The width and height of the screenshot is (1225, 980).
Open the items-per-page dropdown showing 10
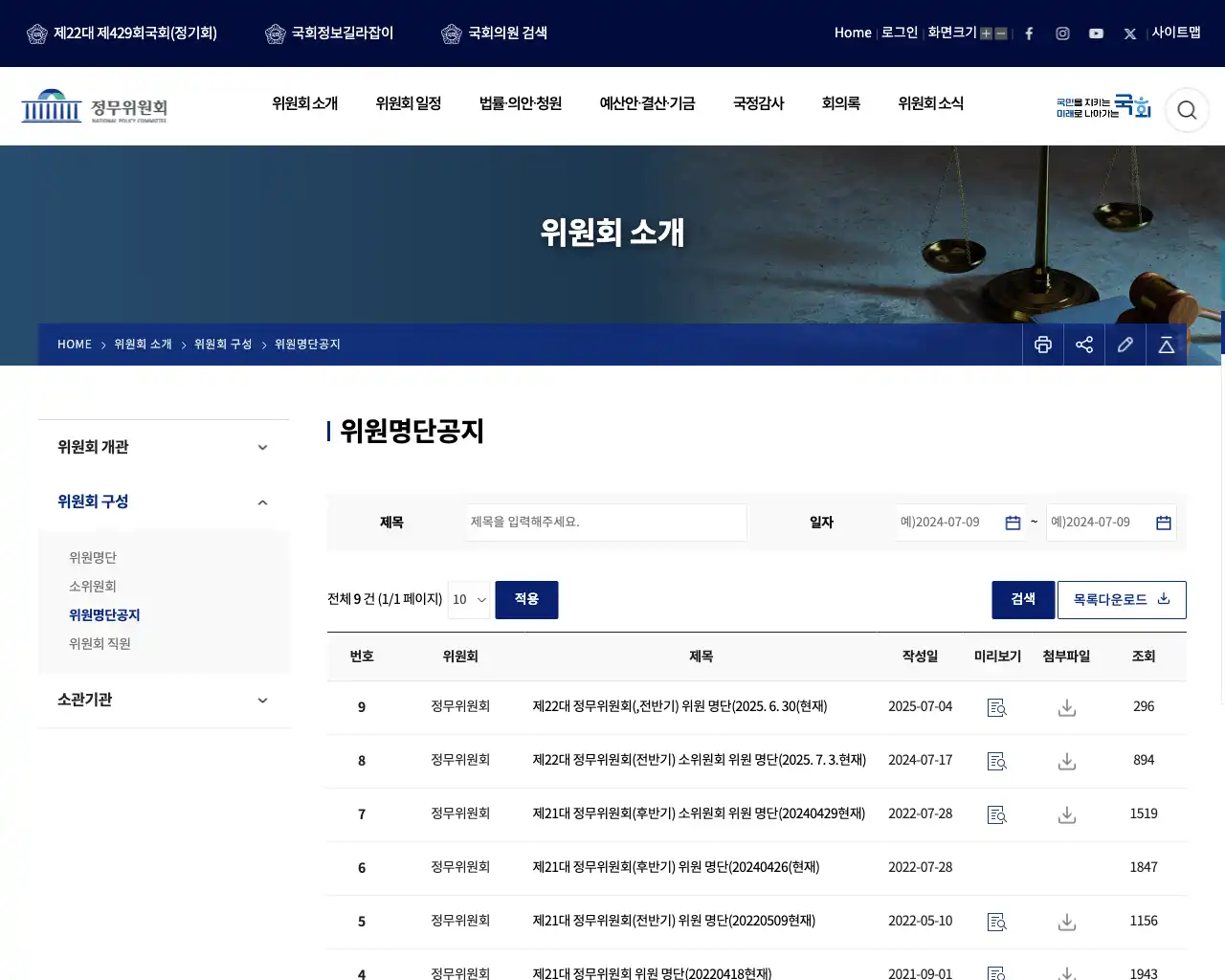pos(469,600)
